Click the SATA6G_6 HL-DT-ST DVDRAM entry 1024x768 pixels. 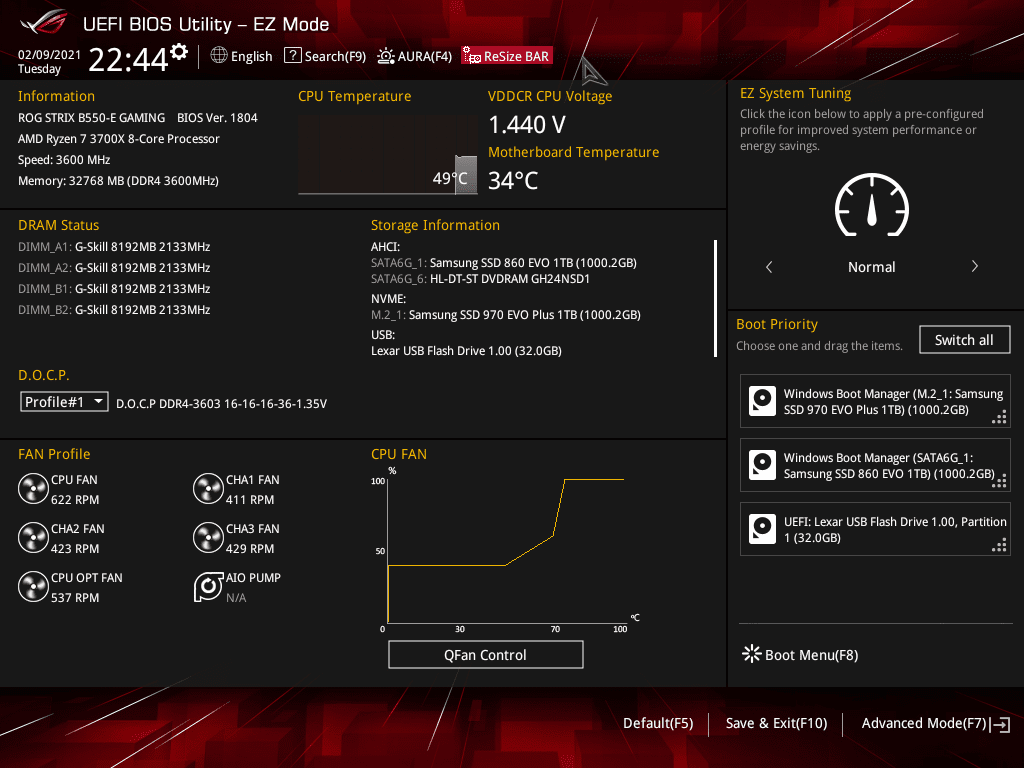point(480,279)
